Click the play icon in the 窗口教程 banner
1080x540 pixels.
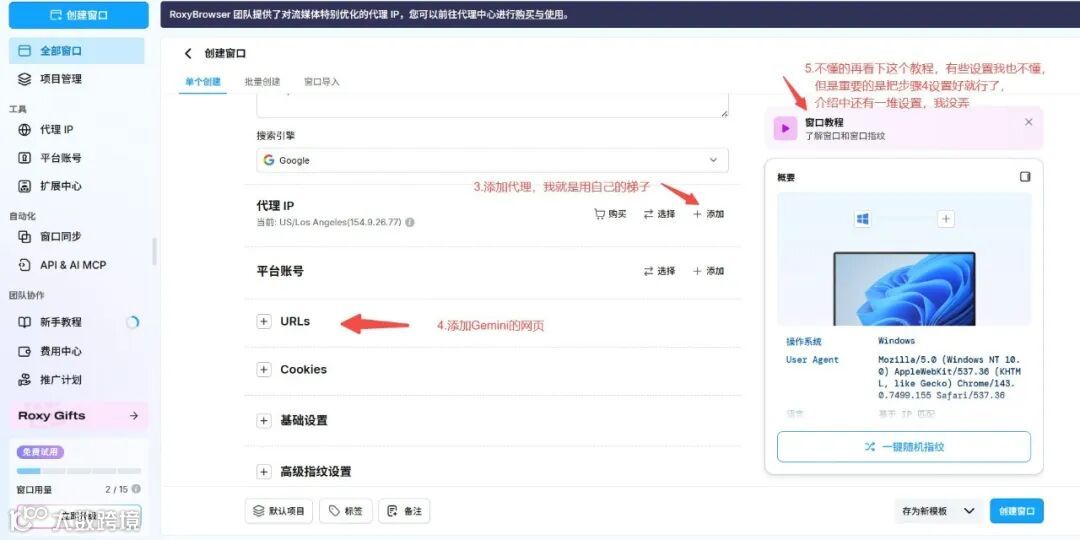pos(785,128)
